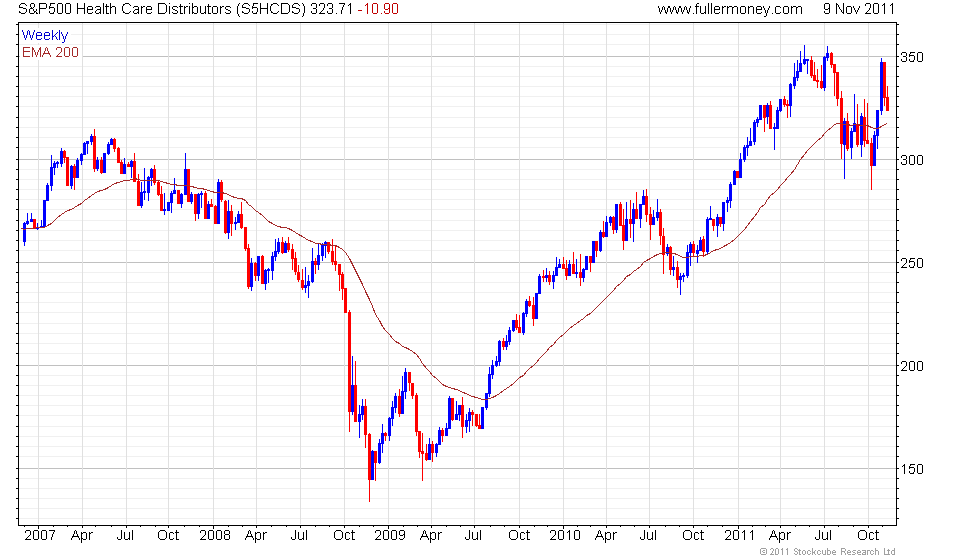Click the 'Jul' label after 2008
The image size is (980, 560).
pyautogui.click(x=299, y=536)
